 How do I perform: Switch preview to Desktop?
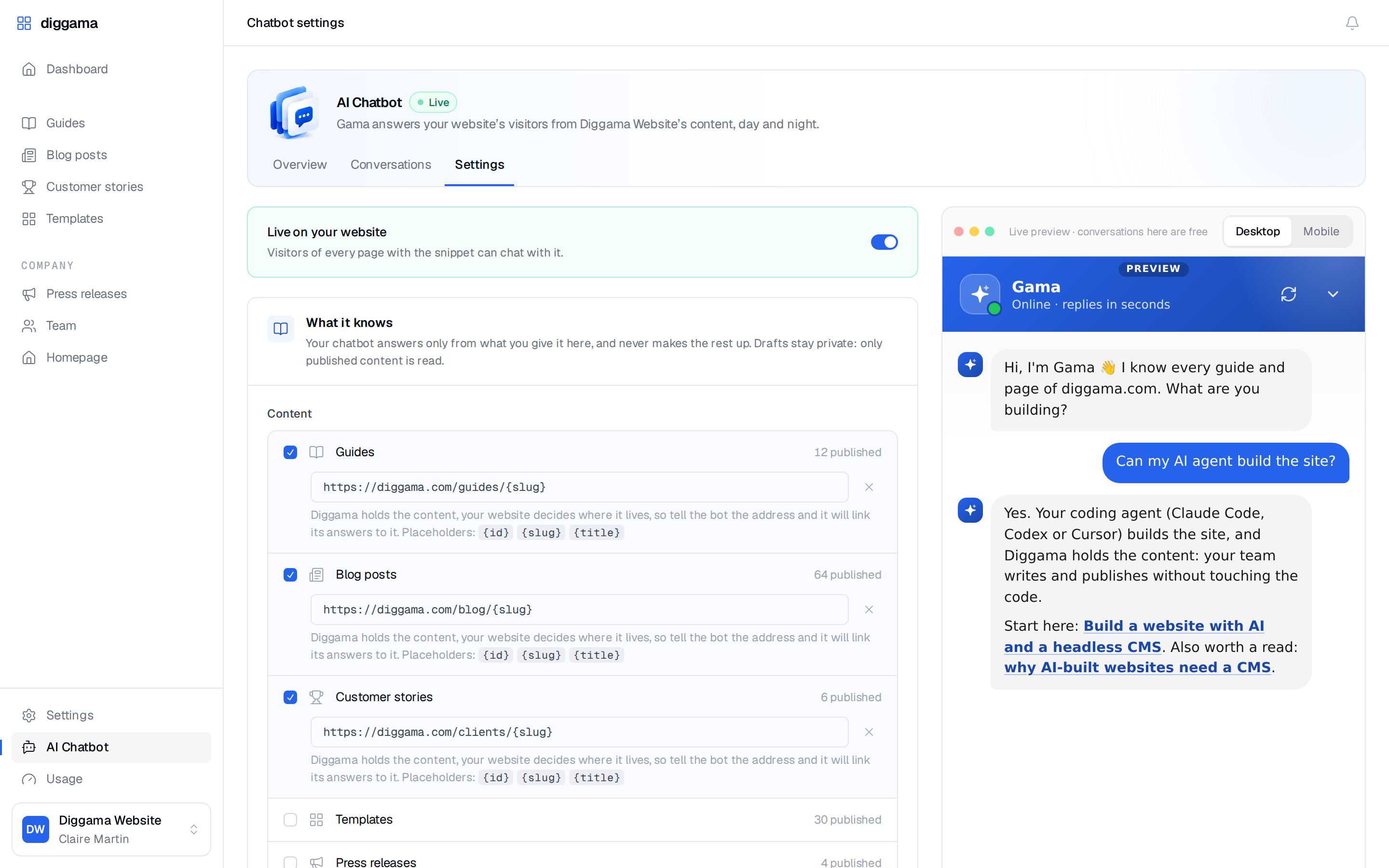(x=1257, y=231)
